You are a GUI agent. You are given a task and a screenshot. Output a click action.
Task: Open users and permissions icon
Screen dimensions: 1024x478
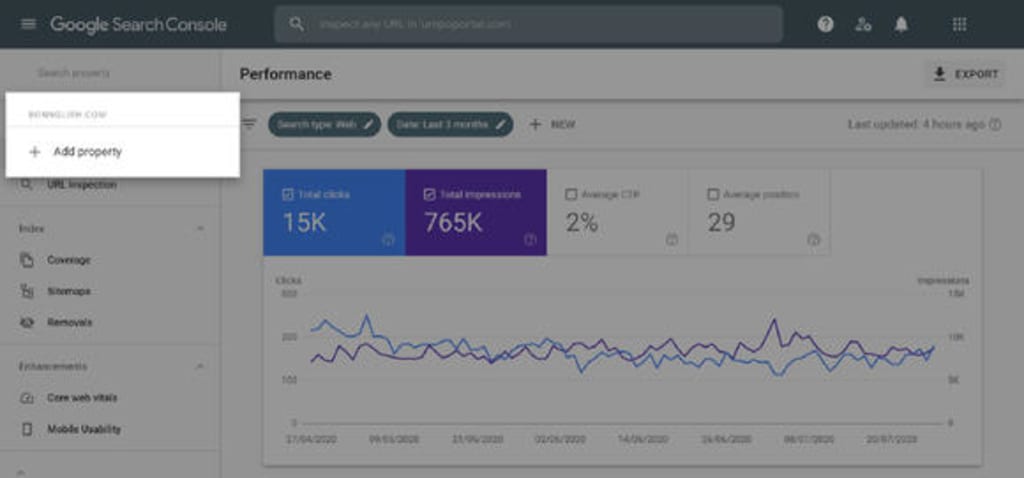pyautogui.click(x=863, y=25)
